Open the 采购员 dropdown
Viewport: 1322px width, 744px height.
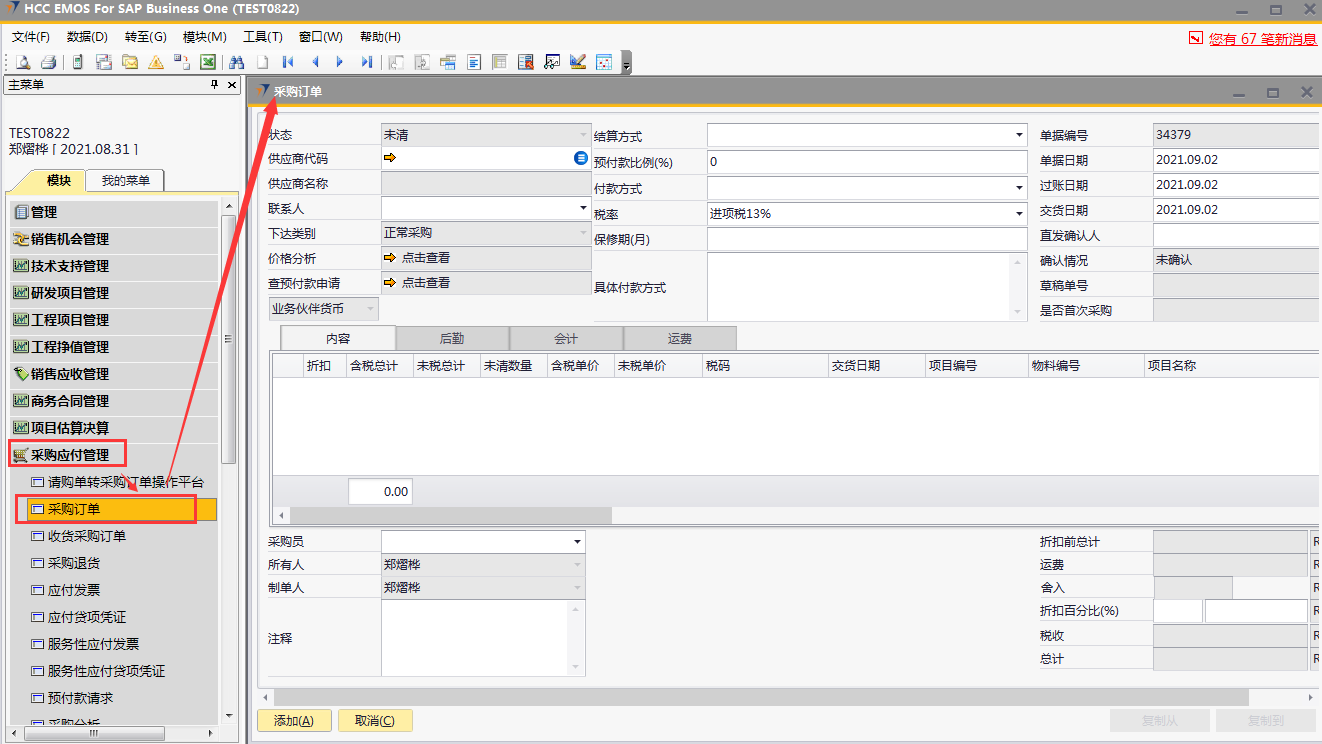coord(577,542)
